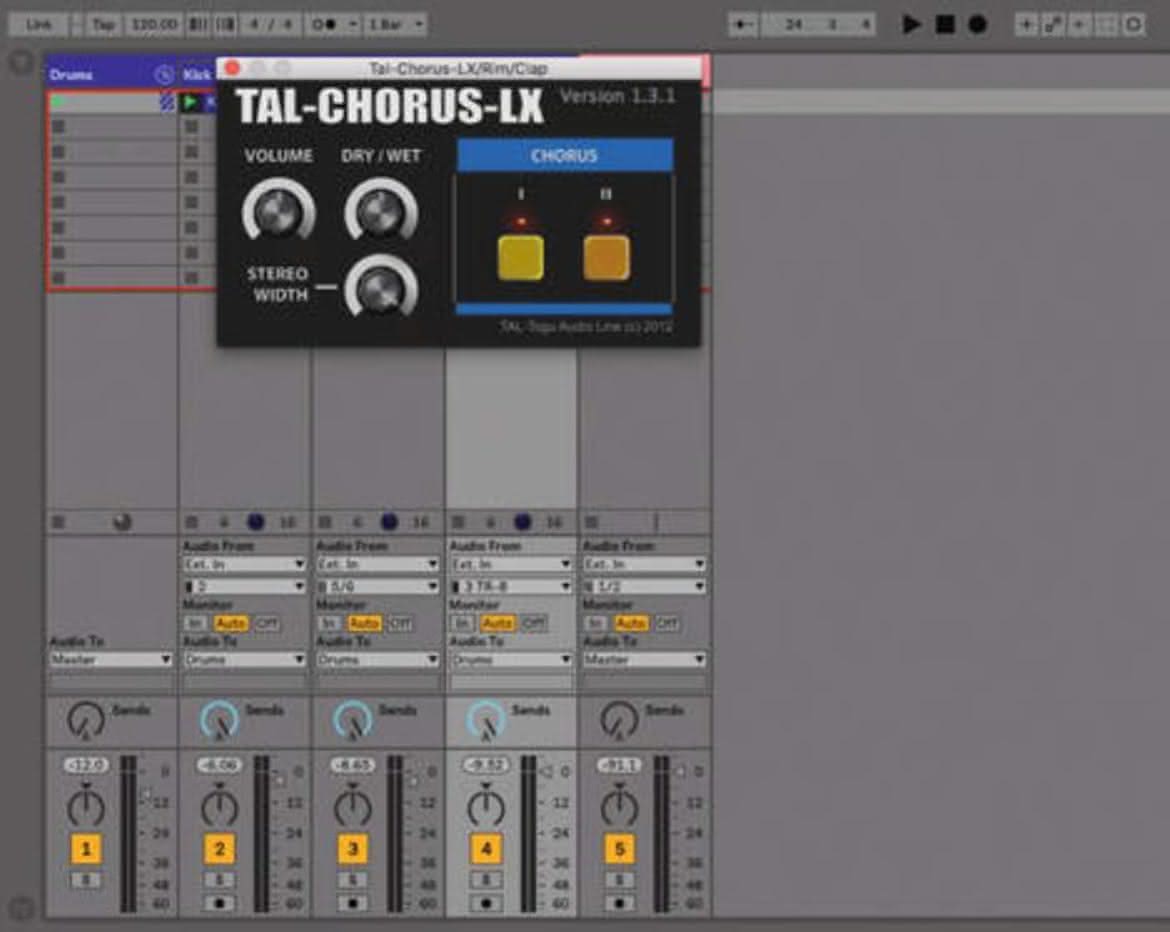Click the Auto monitor button on track 4
1170x932 pixels.
pos(497,623)
